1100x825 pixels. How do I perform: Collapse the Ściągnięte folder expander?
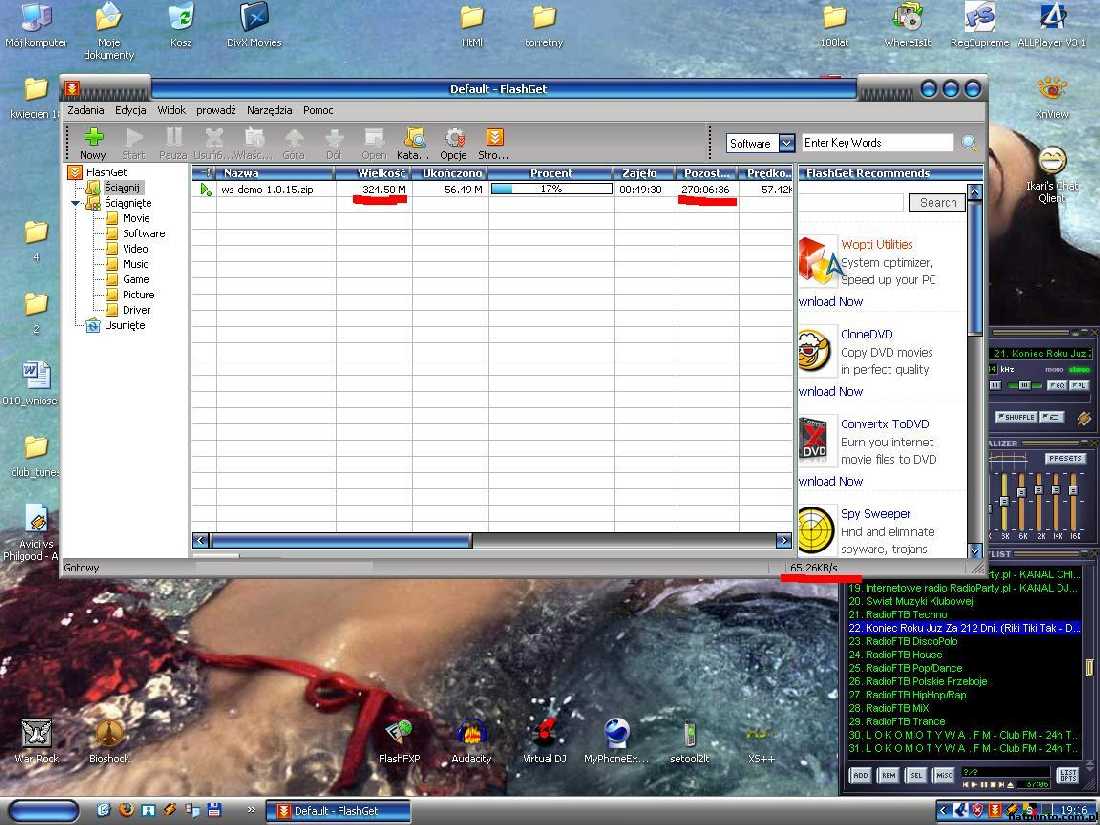point(76,203)
